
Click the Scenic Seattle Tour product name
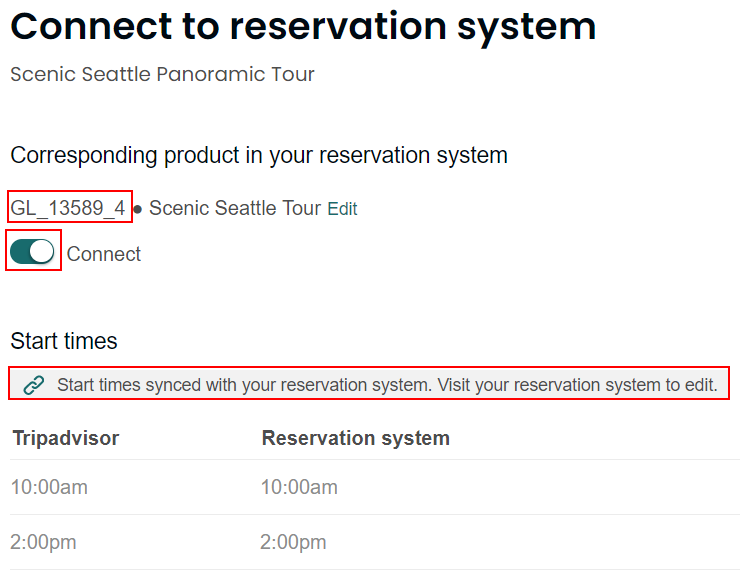(x=235, y=208)
